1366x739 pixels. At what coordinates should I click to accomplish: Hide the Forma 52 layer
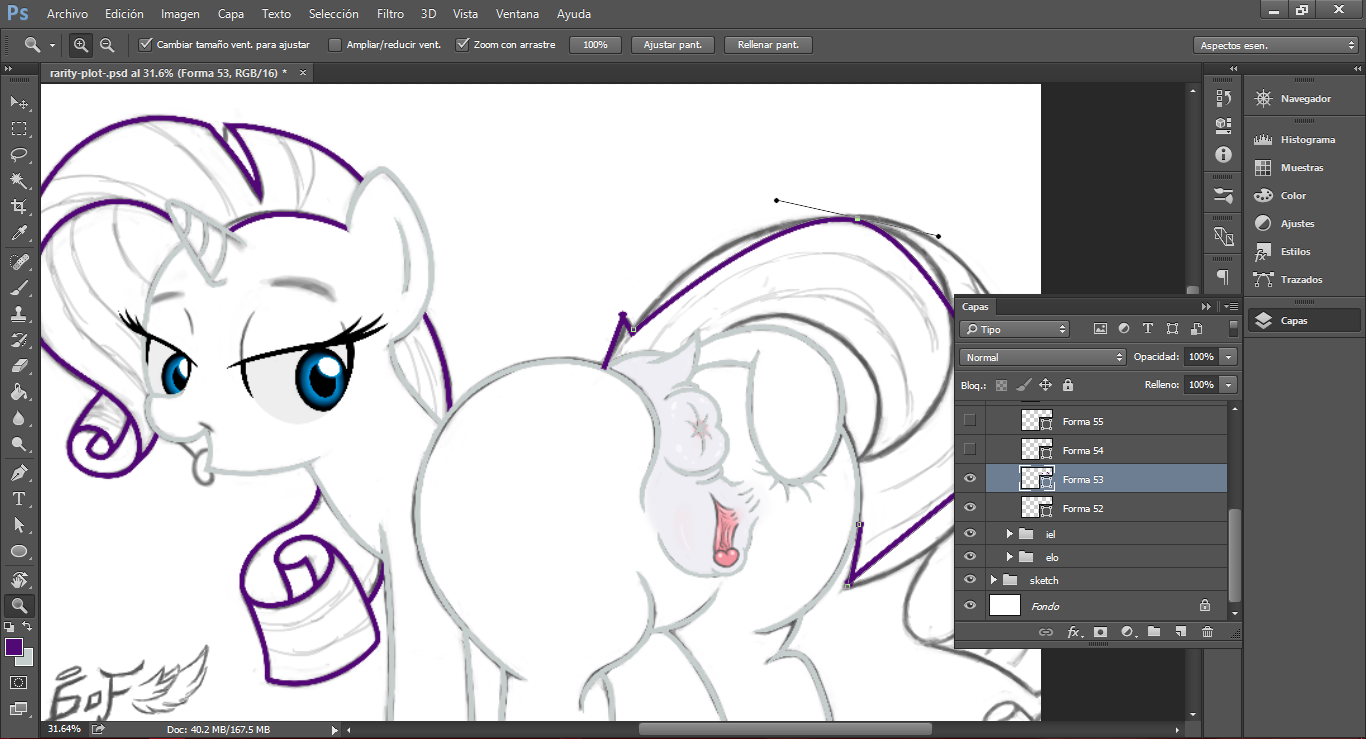point(969,508)
